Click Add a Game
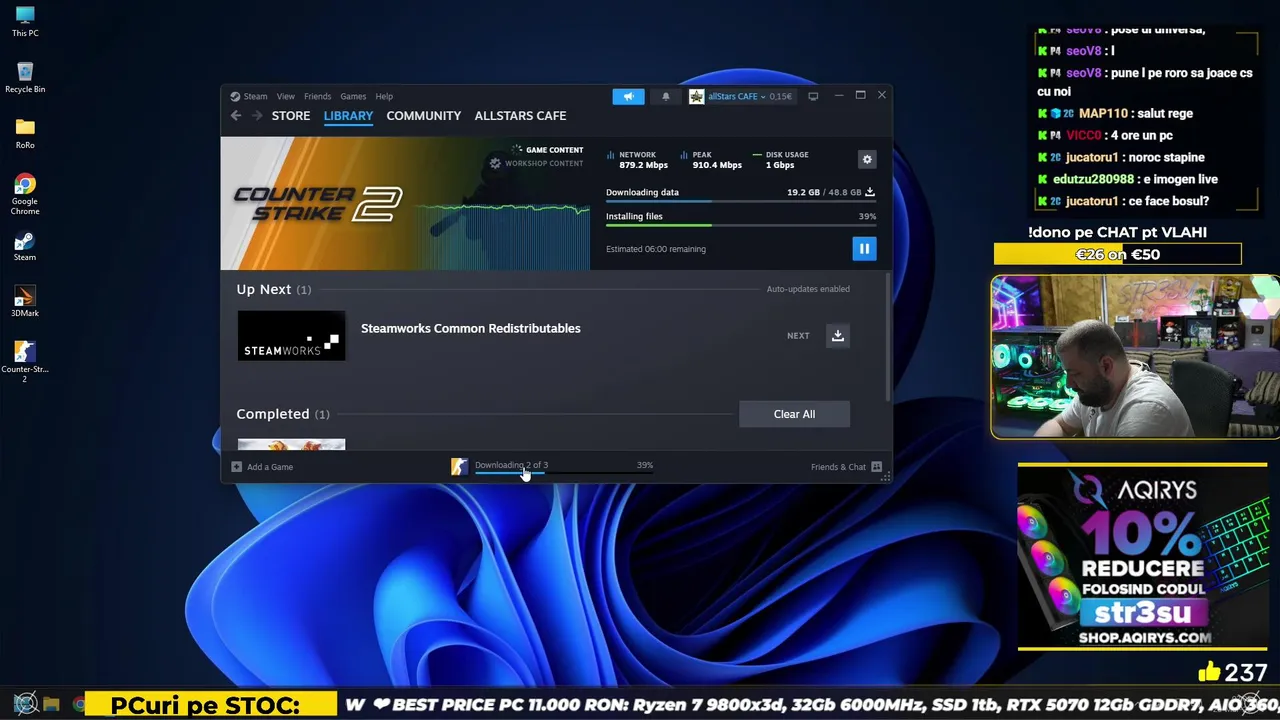This screenshot has width=1280, height=720. (x=270, y=467)
